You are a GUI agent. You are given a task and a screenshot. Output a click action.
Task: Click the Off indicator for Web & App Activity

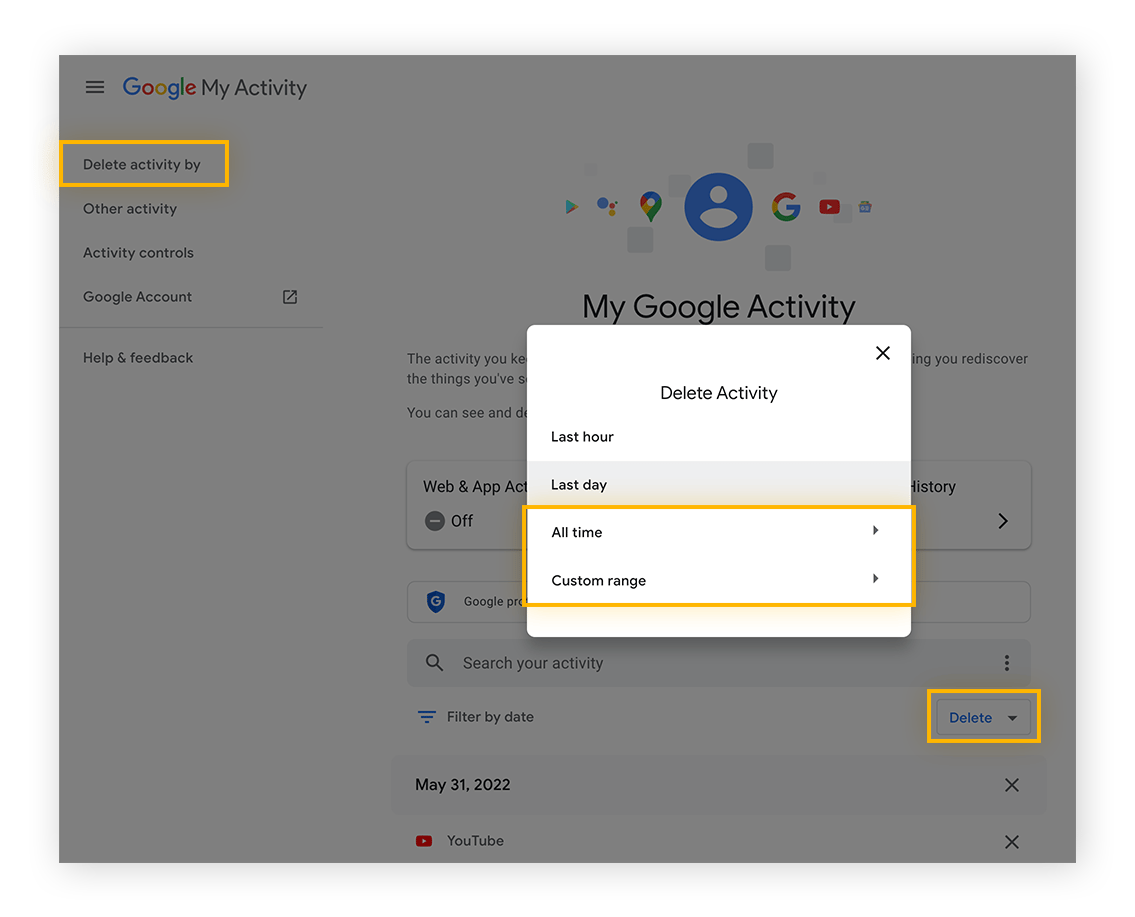tap(435, 521)
